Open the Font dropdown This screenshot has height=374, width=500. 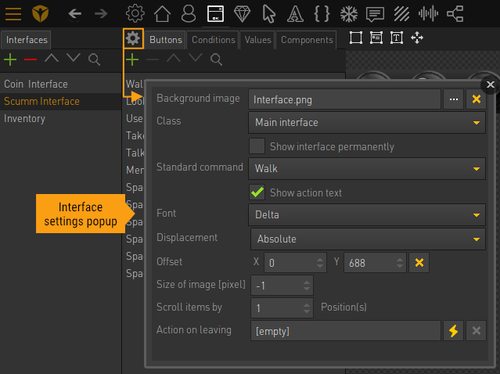tap(367, 215)
